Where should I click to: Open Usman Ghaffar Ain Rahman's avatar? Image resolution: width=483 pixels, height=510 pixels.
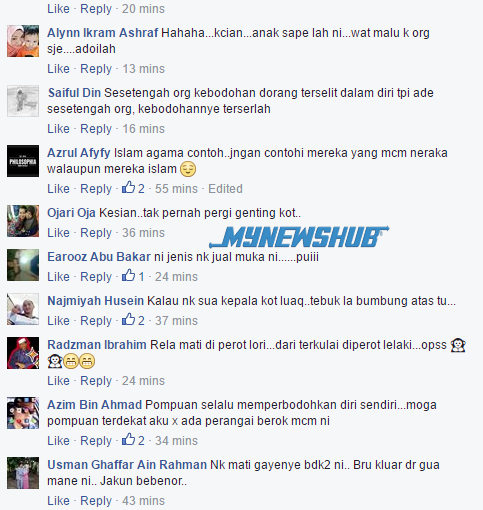pos(23,473)
